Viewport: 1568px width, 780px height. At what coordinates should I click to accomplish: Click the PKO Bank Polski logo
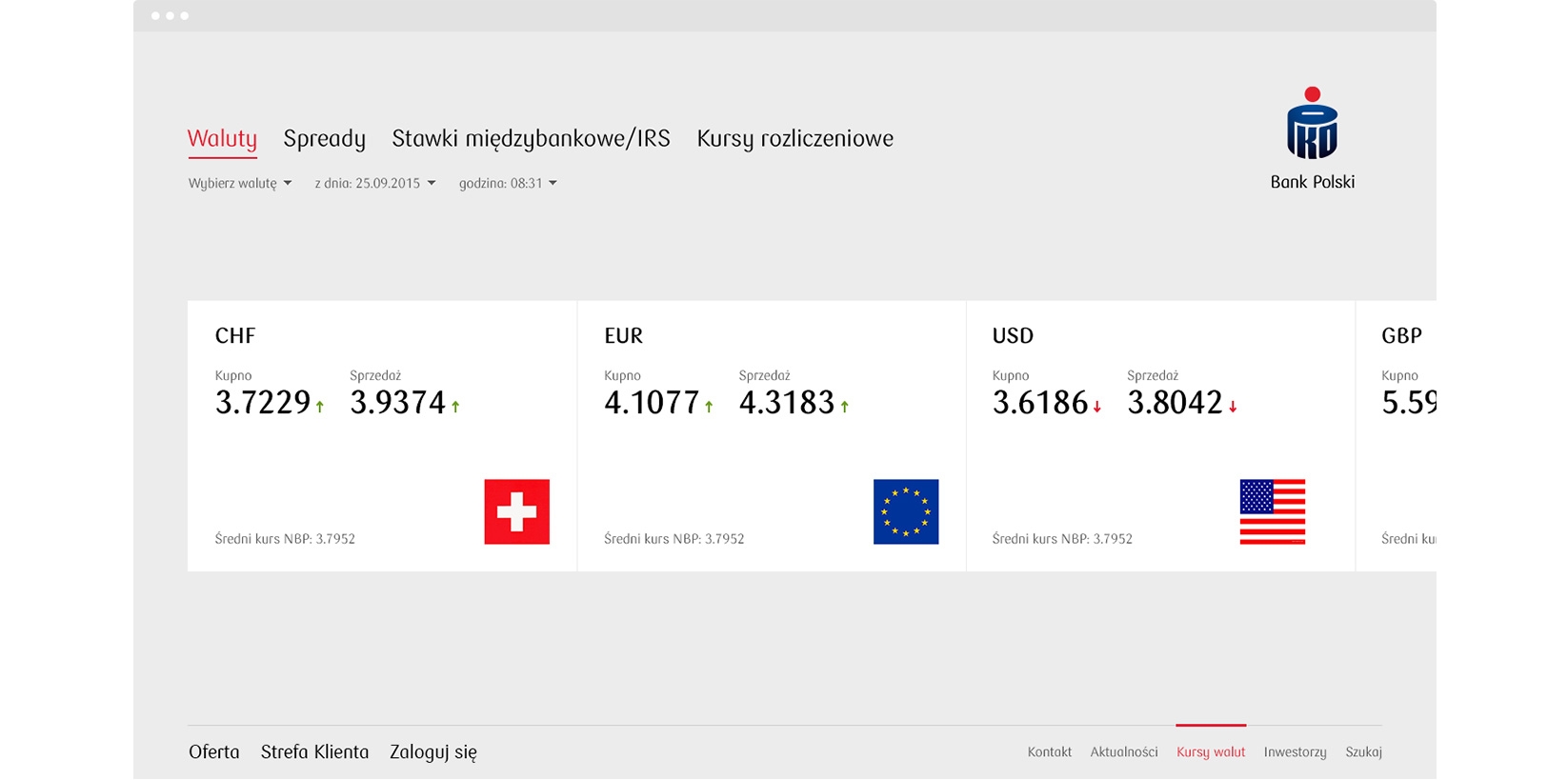(1312, 138)
